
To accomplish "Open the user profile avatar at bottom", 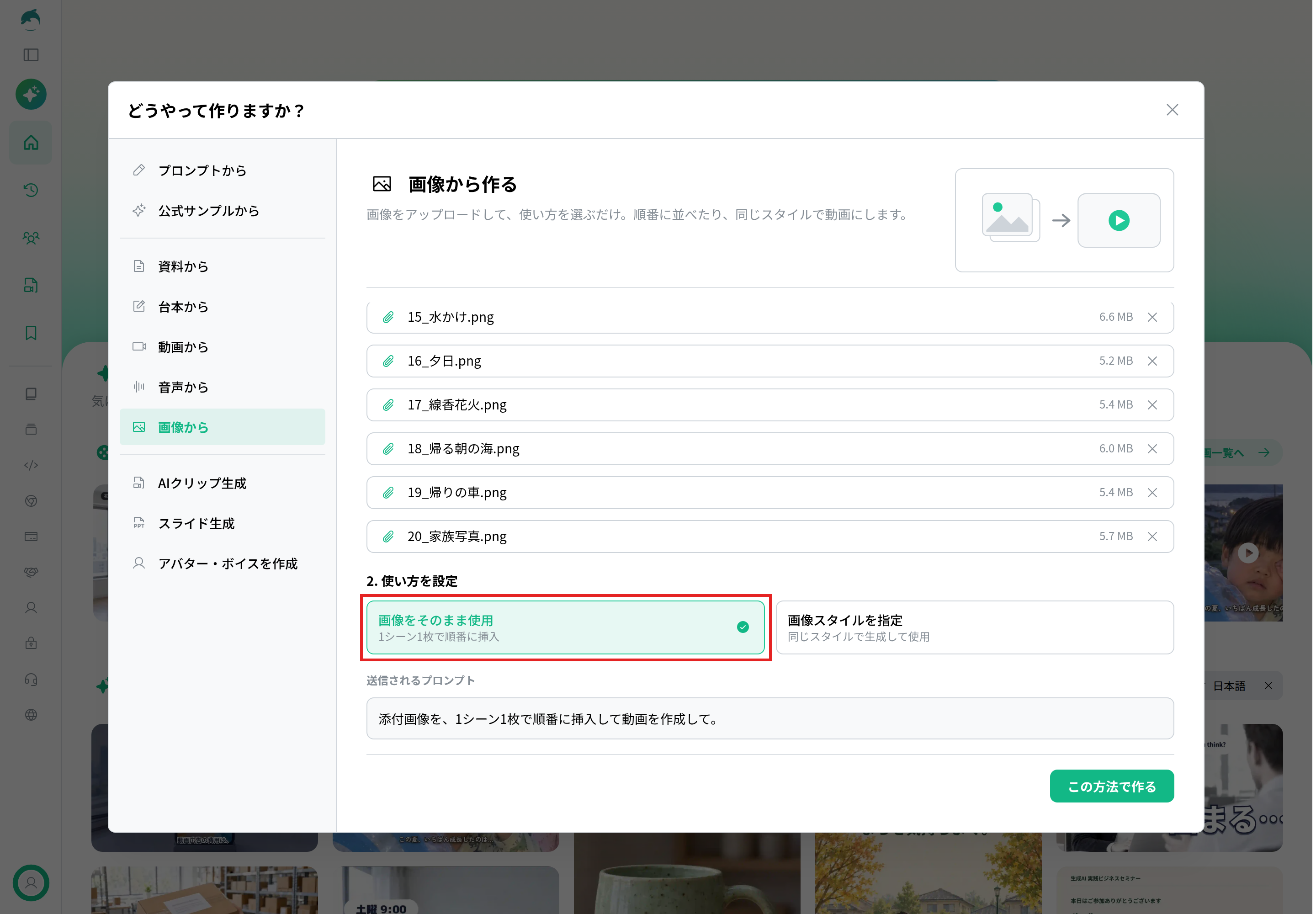I will (x=31, y=882).
